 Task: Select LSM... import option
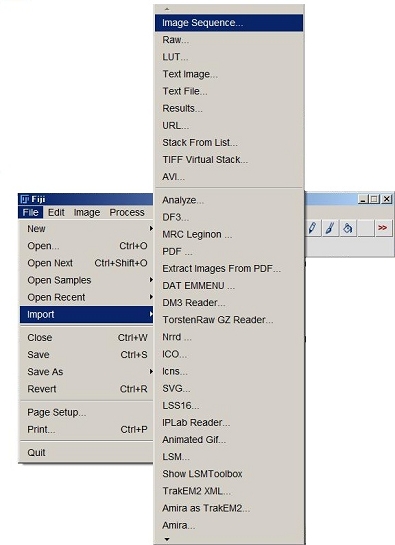click(229, 456)
